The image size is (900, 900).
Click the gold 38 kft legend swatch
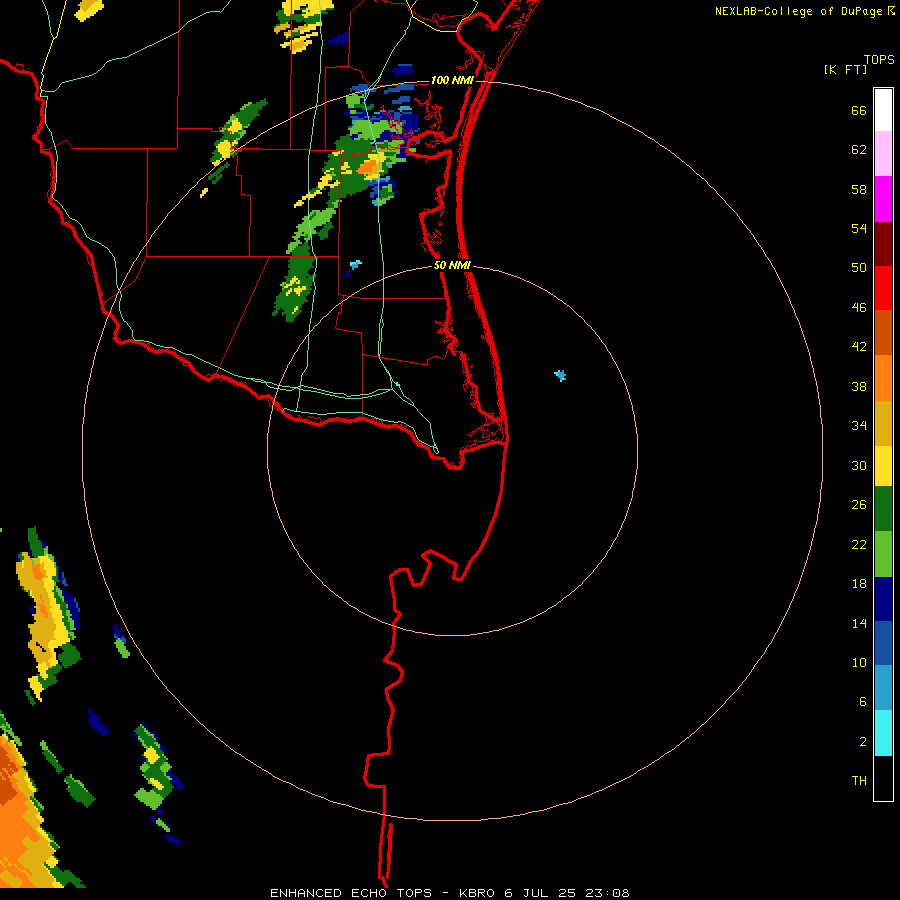click(883, 424)
